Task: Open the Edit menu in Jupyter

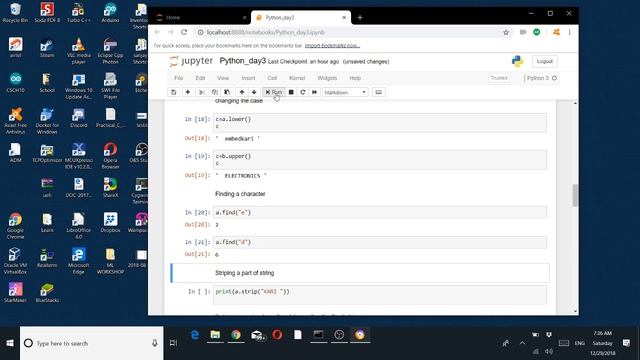Action: tap(200, 78)
